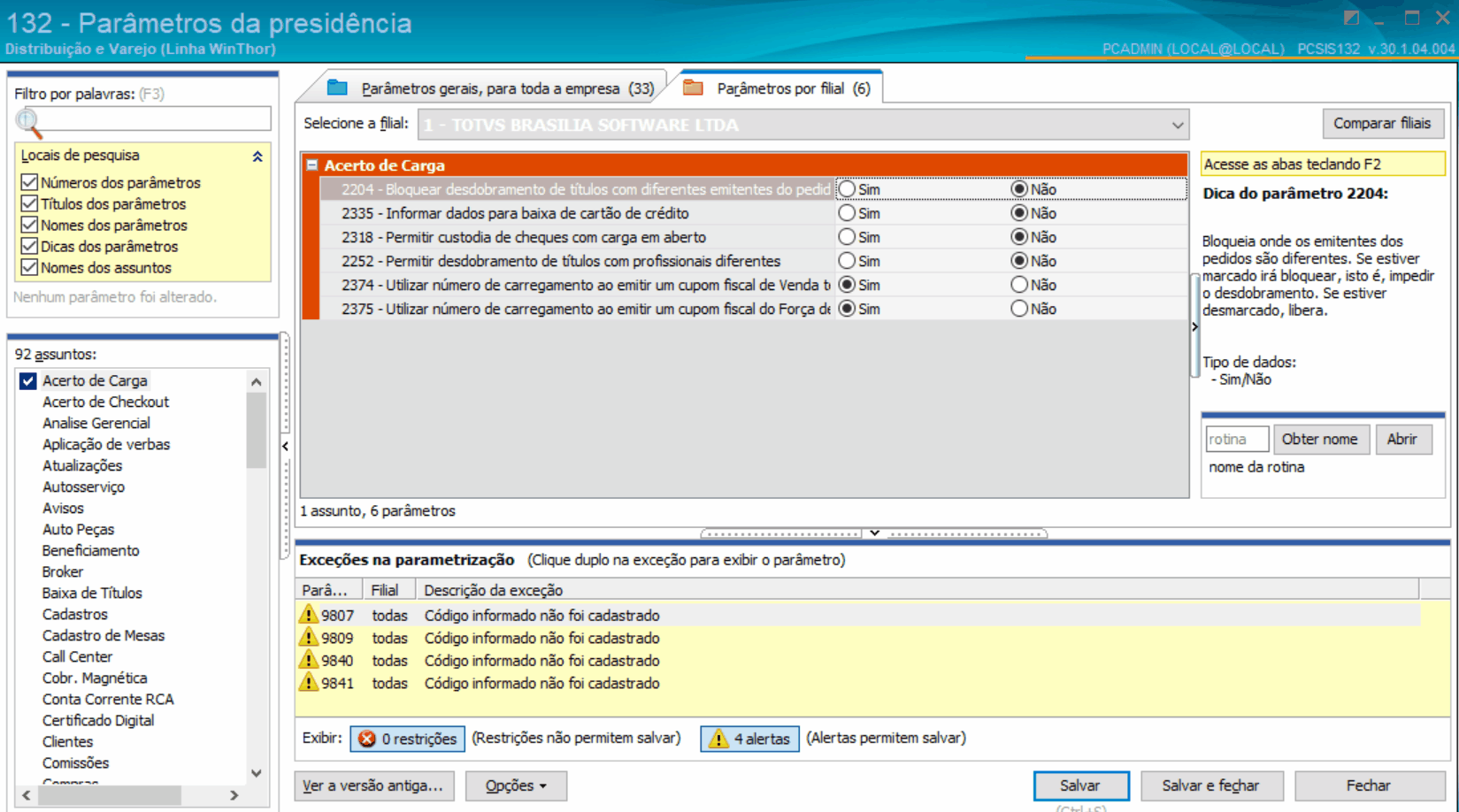Click the rotina input field
The height and width of the screenshot is (812, 1459).
click(x=1237, y=439)
